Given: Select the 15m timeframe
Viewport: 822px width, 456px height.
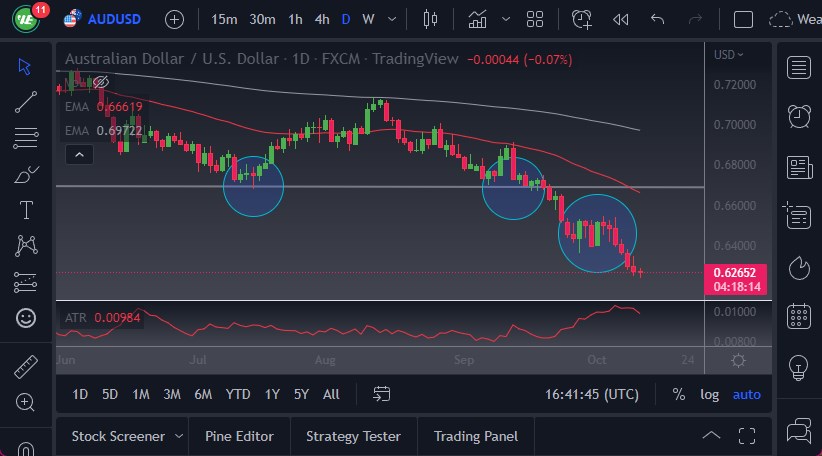Looking at the screenshot, I should click(x=224, y=20).
